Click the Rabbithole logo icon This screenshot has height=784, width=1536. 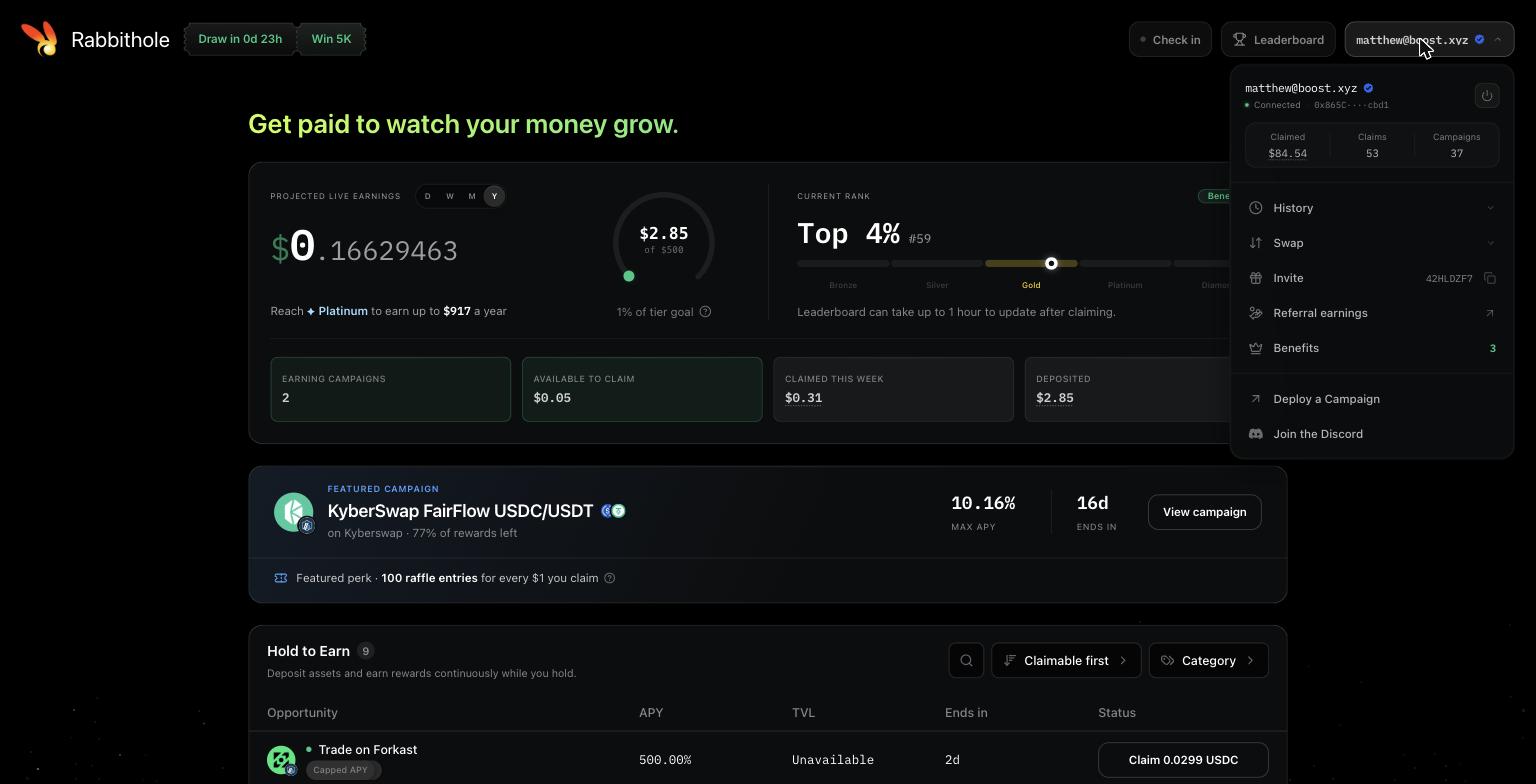(x=39, y=39)
